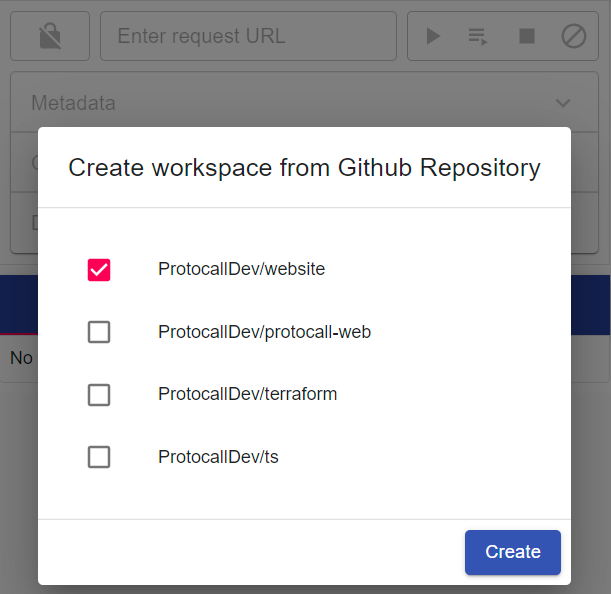Uncheck the ProtocallDev/website checkbox
Viewport: 611px width, 594px height.
pos(99,270)
